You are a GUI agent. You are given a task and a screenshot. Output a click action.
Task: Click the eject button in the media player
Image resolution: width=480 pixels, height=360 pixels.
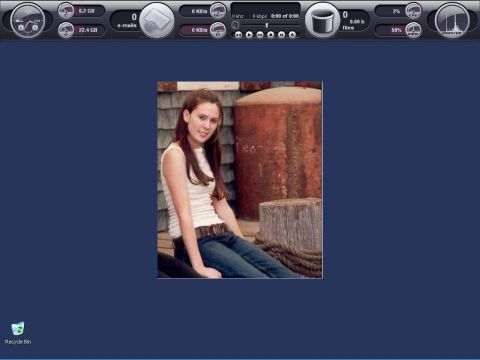coord(292,34)
